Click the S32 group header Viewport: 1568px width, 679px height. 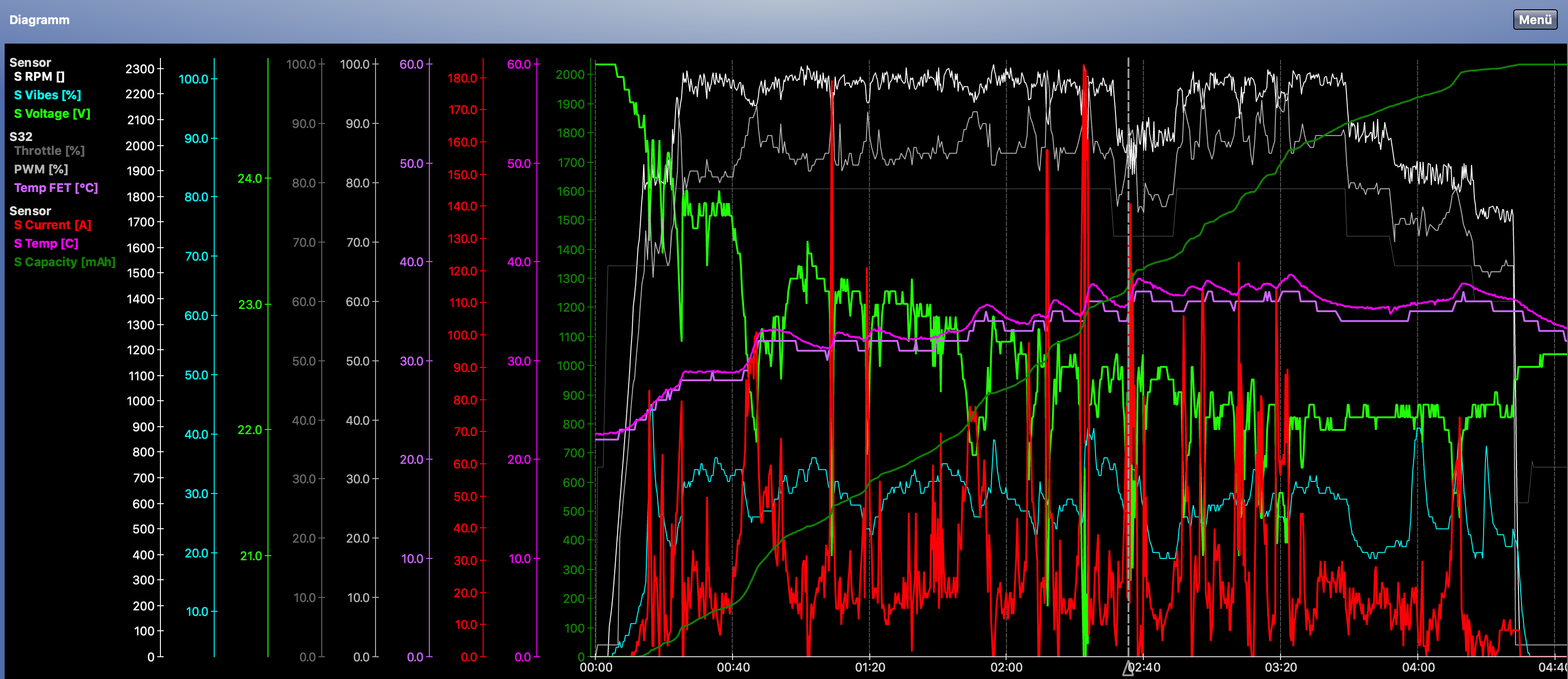[x=21, y=136]
